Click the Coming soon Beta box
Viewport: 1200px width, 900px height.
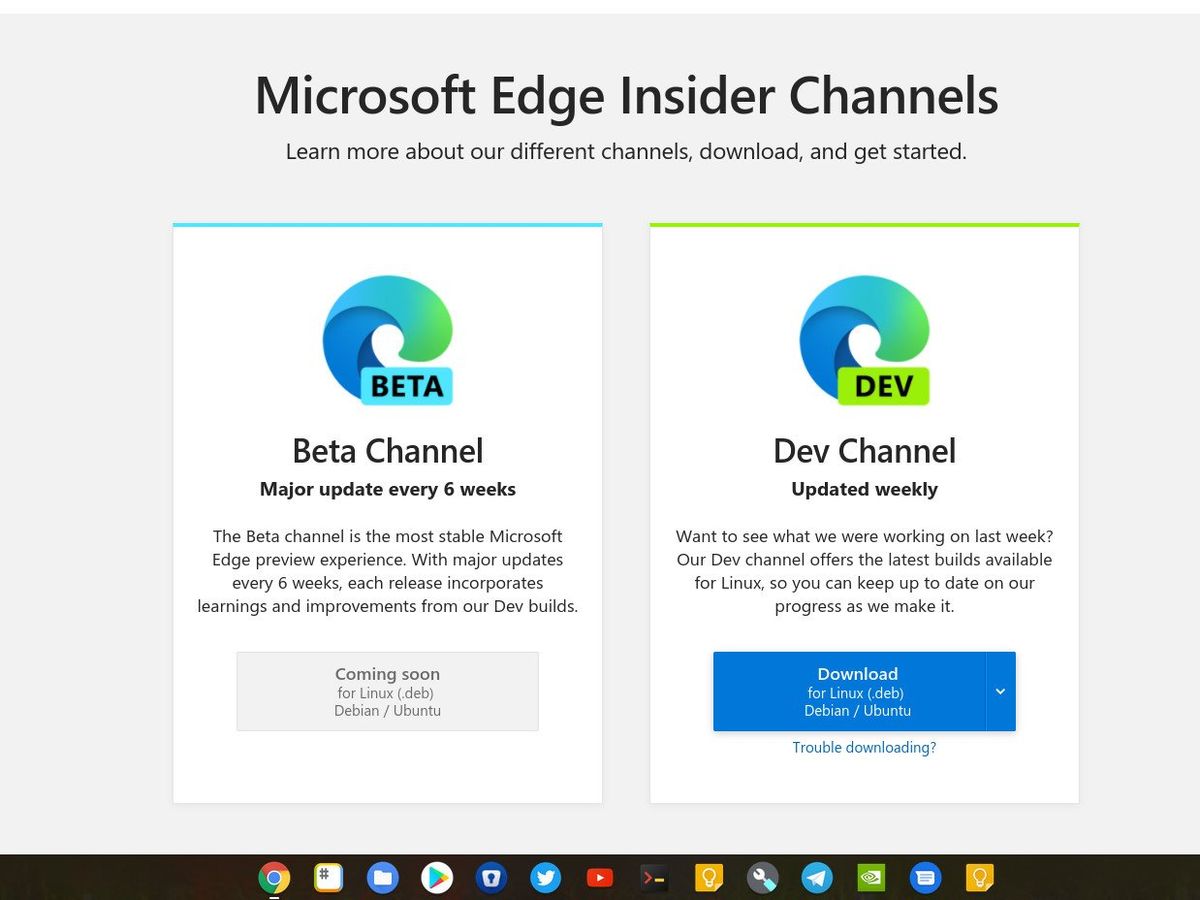(x=387, y=691)
